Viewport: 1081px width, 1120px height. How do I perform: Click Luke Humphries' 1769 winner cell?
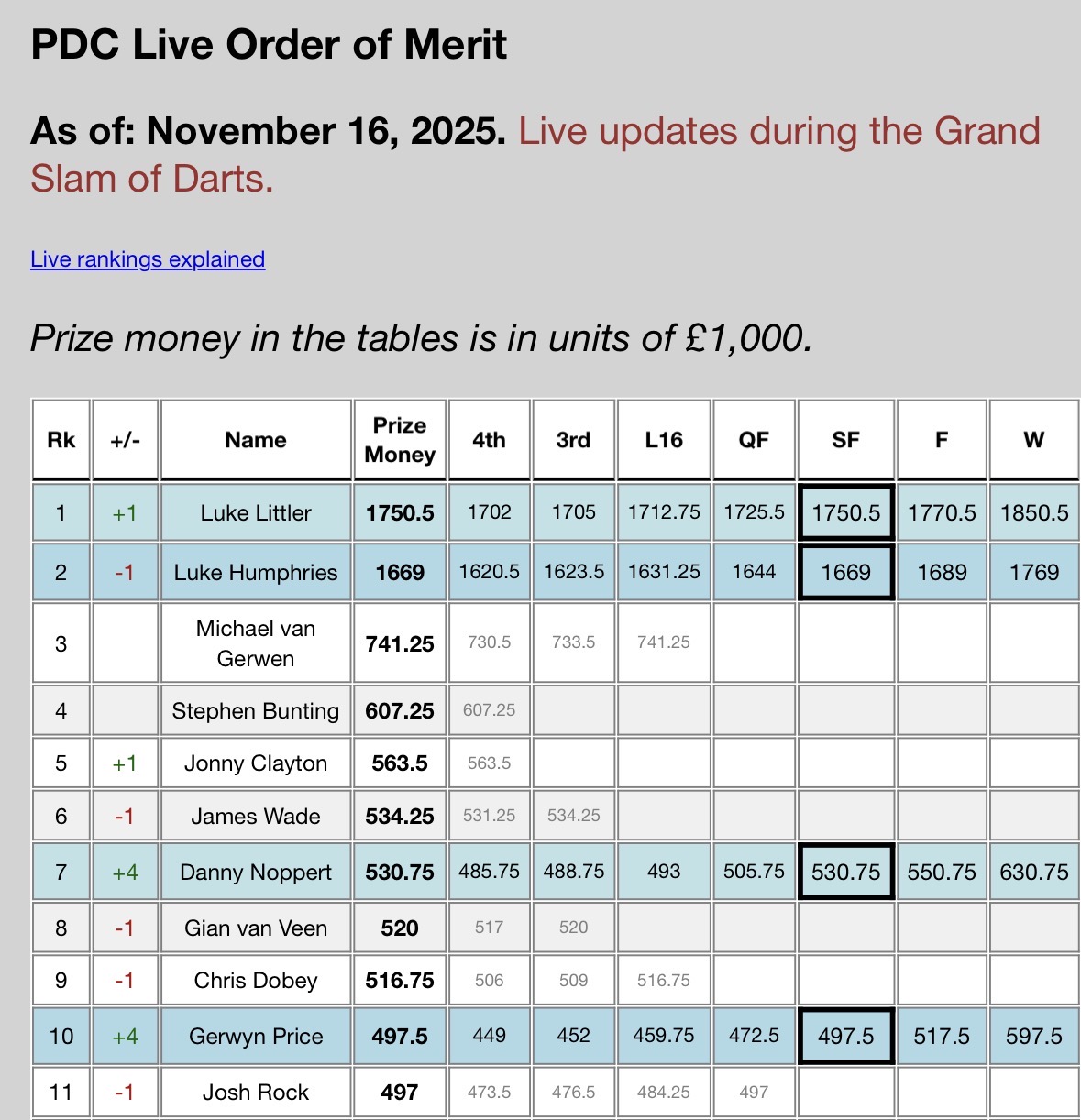1033,573
